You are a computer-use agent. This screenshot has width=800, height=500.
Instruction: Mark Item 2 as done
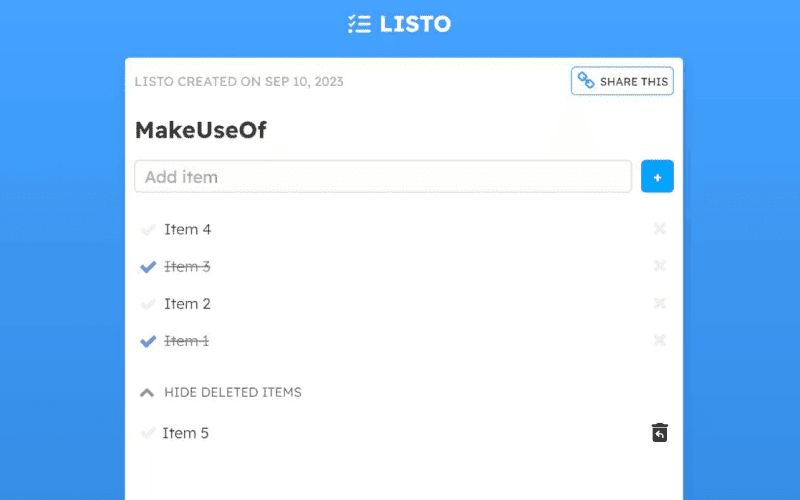[x=148, y=304]
